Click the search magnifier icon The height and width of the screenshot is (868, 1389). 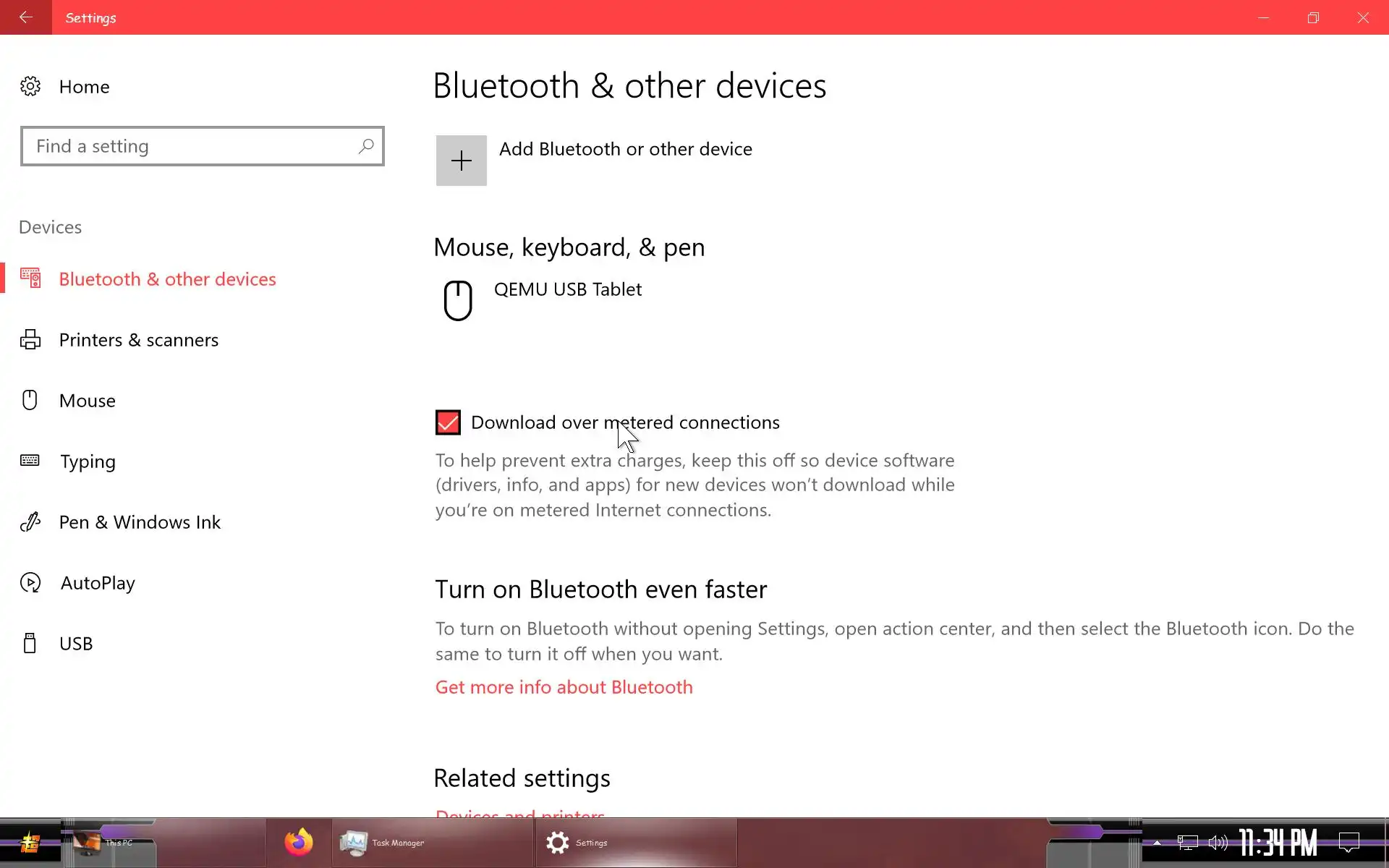(366, 146)
